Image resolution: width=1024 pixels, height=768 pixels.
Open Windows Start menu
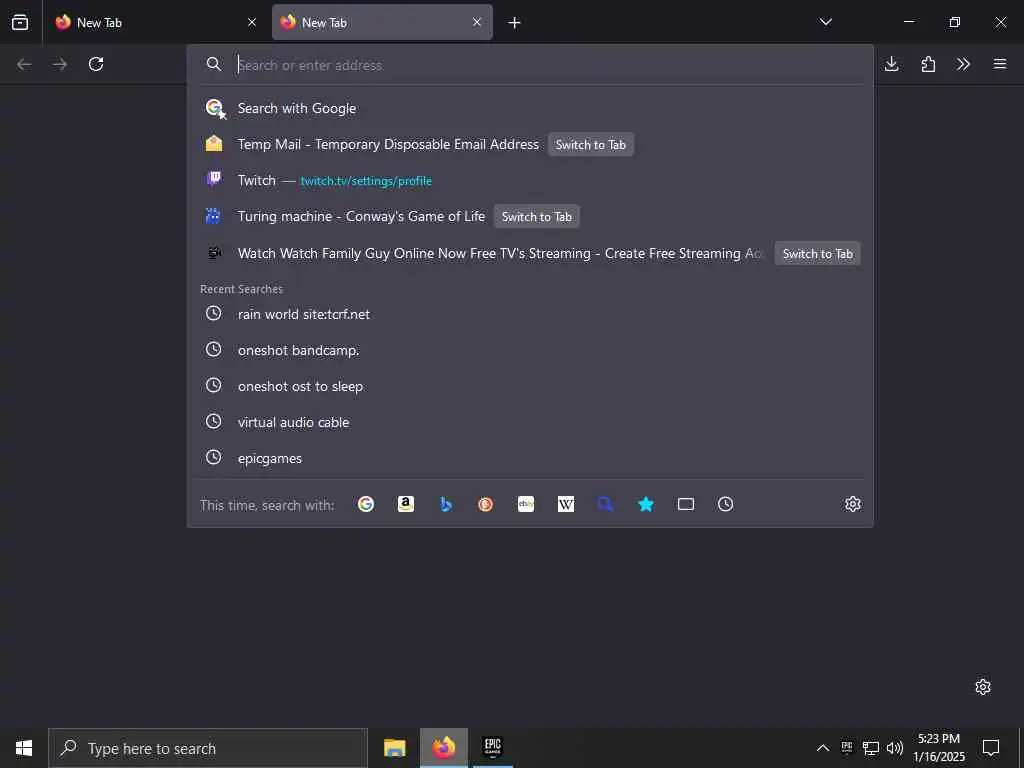24,748
